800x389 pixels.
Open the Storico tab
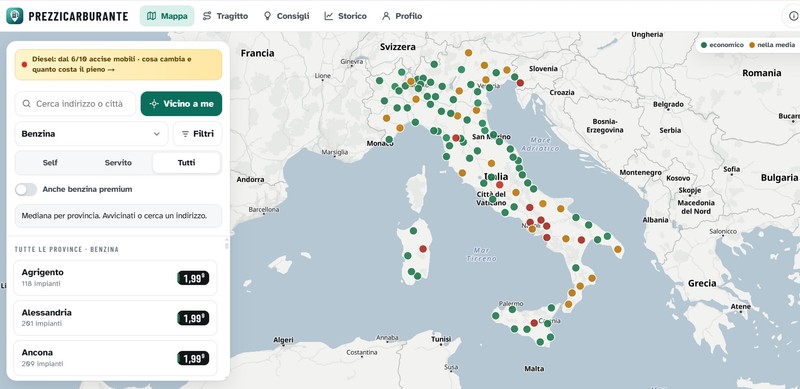pyautogui.click(x=345, y=16)
